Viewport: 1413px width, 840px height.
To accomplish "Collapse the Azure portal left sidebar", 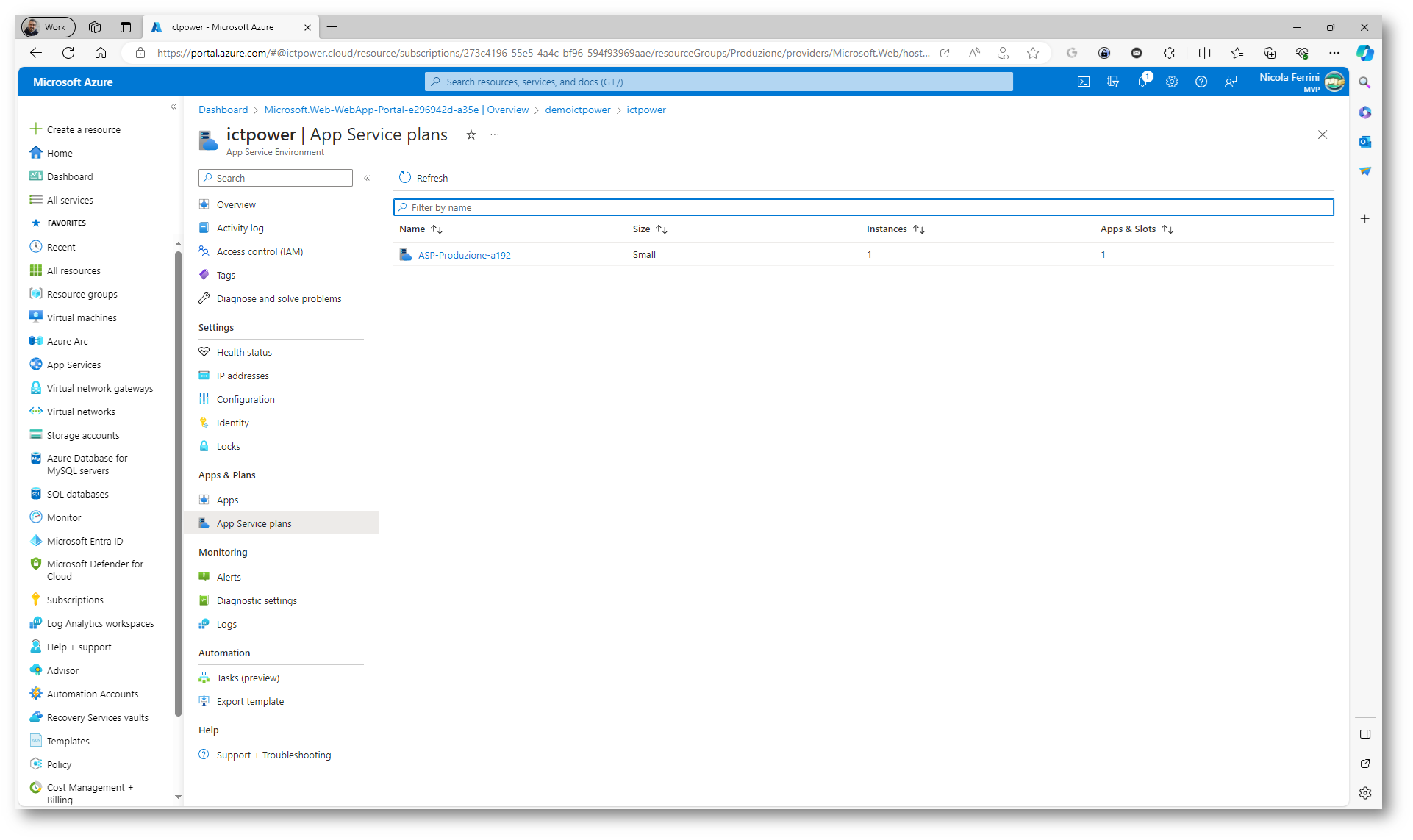I will pyautogui.click(x=174, y=107).
